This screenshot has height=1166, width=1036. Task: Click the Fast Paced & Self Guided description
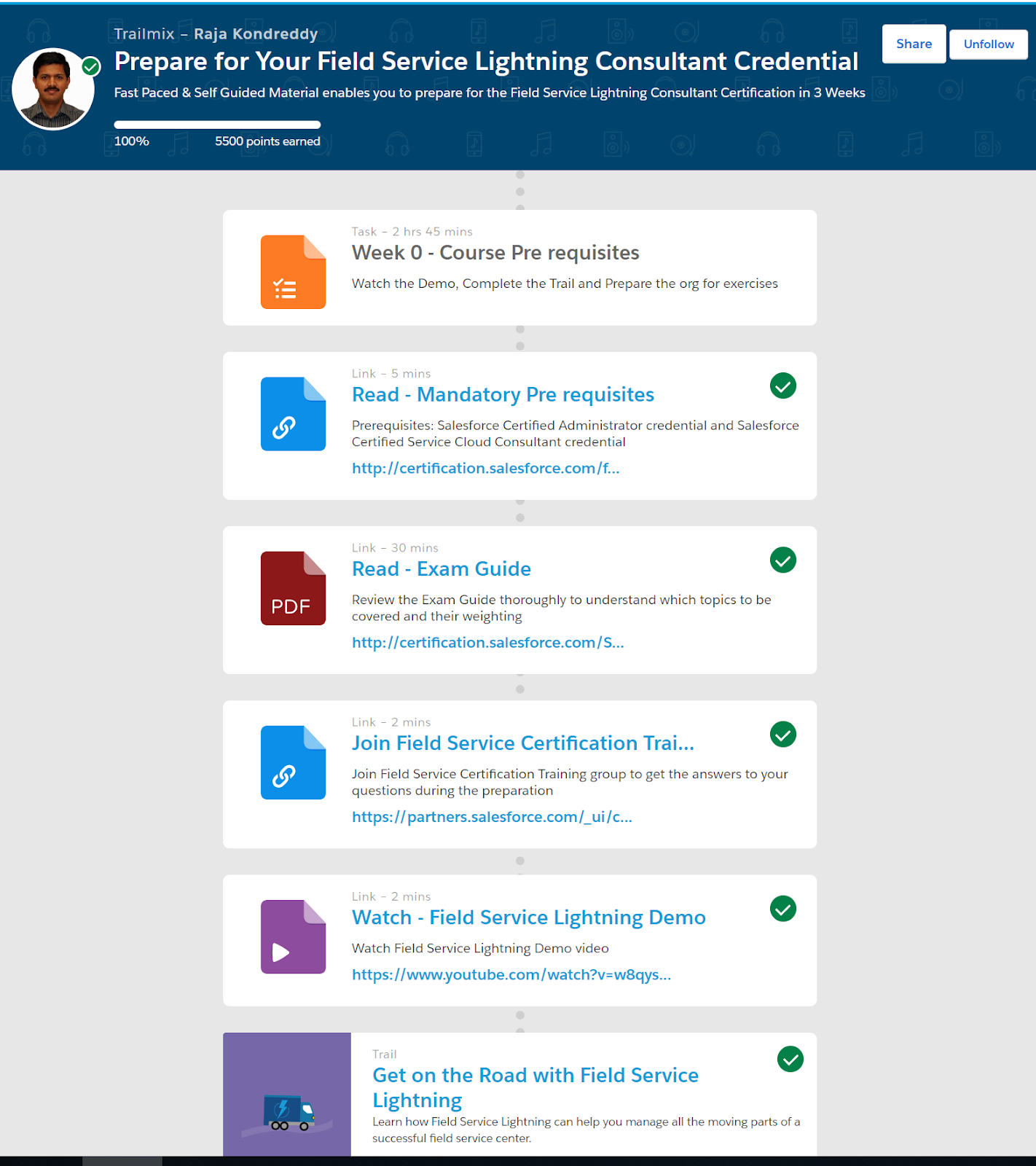tap(490, 93)
